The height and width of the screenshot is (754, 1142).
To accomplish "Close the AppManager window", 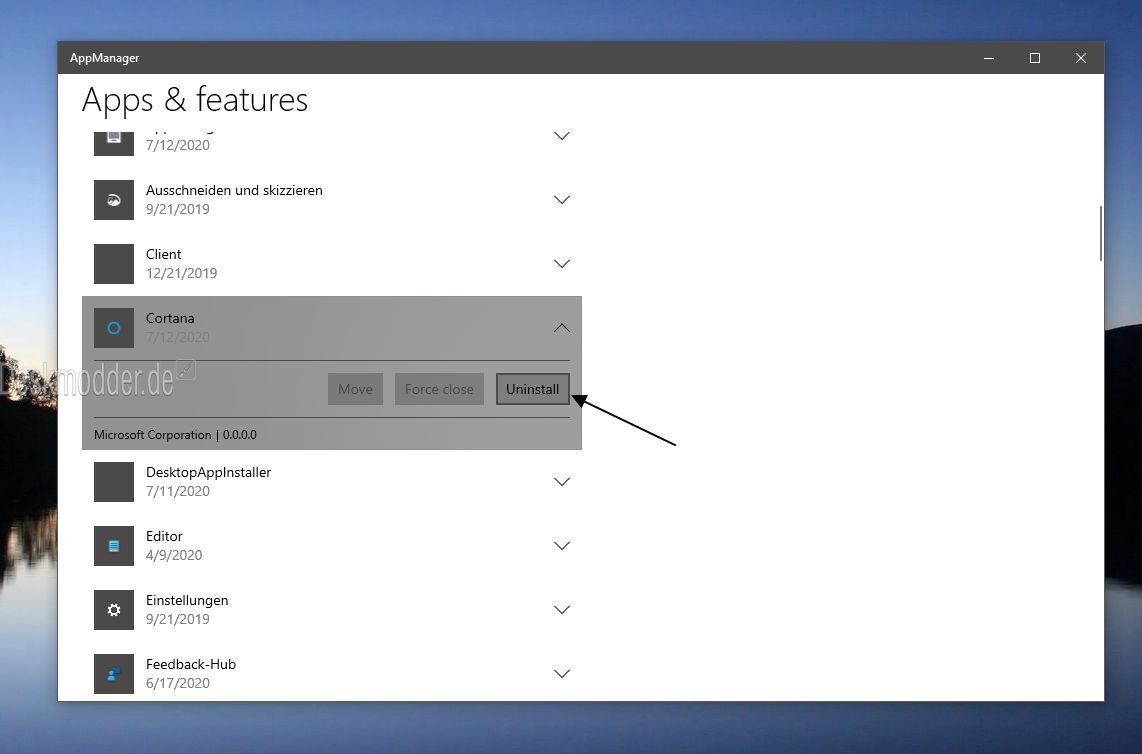I will 1081,58.
